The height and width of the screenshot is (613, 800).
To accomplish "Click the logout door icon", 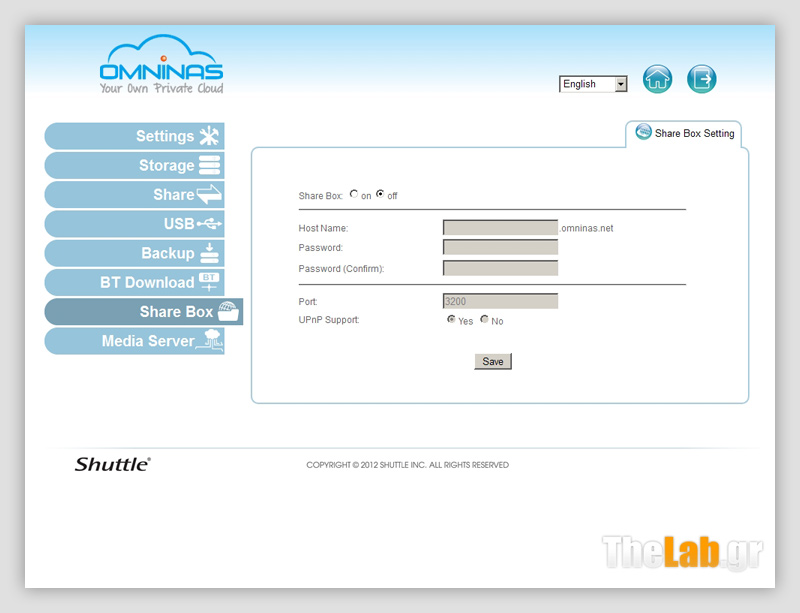I will [x=702, y=79].
